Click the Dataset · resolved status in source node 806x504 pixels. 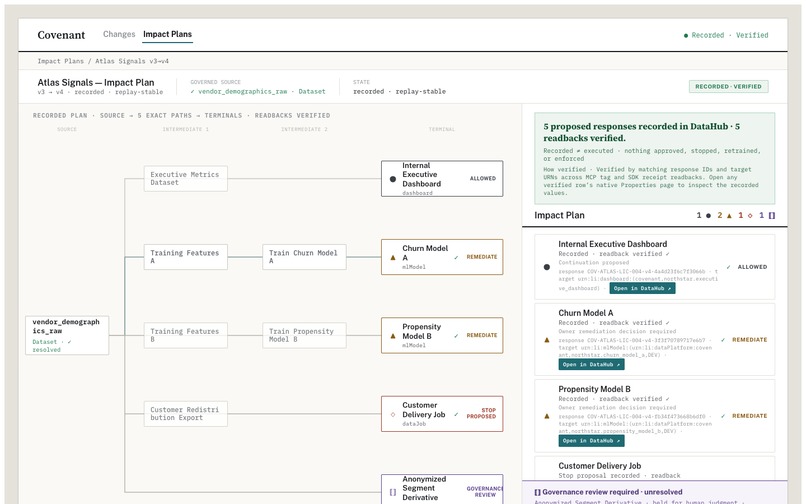click(51, 346)
